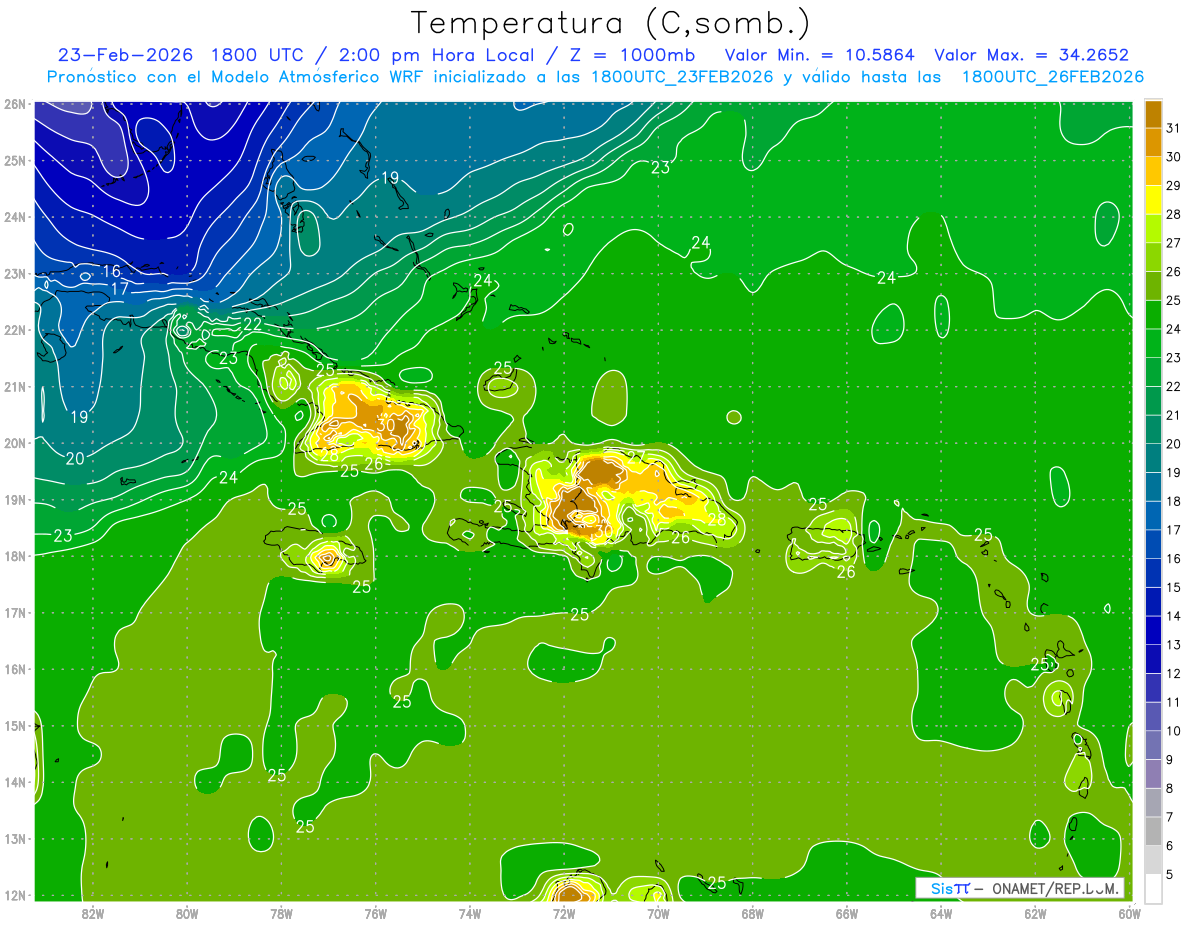1200x927 pixels.
Task: Click the "26N" latitude axis label
Action: [x=15, y=104]
